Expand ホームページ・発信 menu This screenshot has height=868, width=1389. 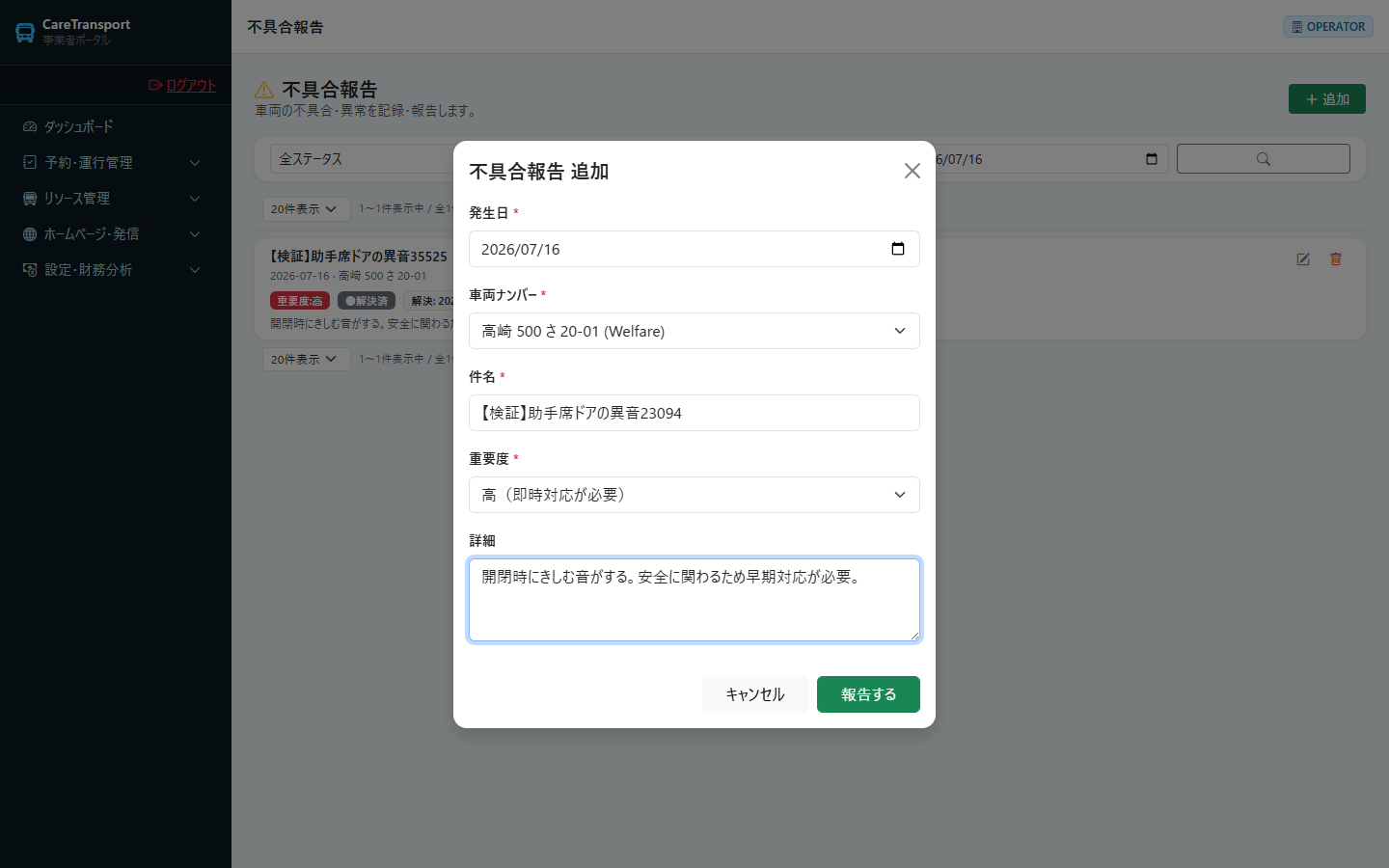tap(116, 233)
